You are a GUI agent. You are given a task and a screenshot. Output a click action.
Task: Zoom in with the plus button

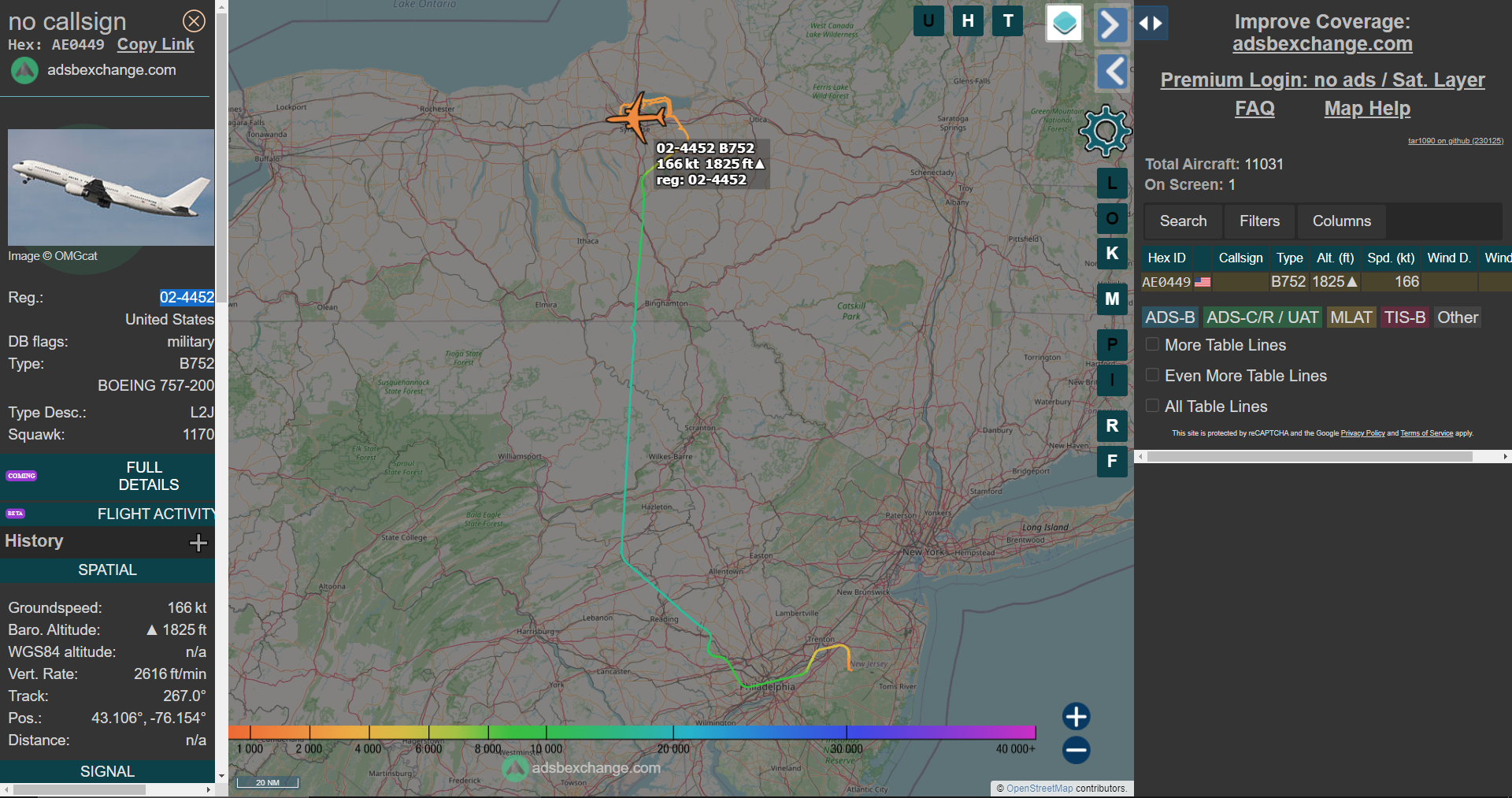tap(1076, 716)
